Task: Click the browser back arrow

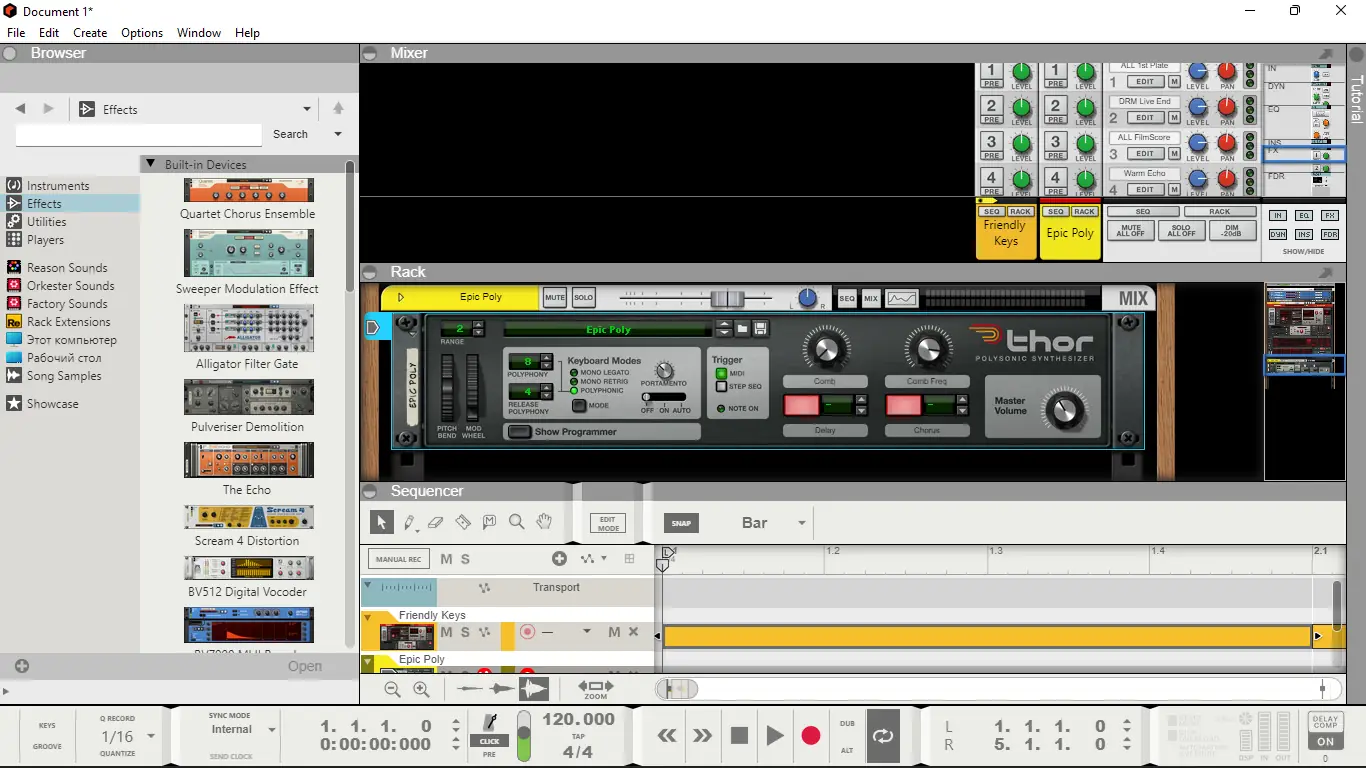Action: pos(20,109)
